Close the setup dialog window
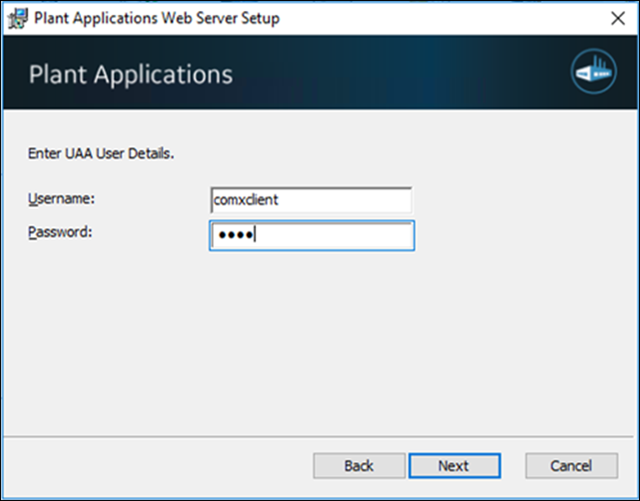 [618, 18]
